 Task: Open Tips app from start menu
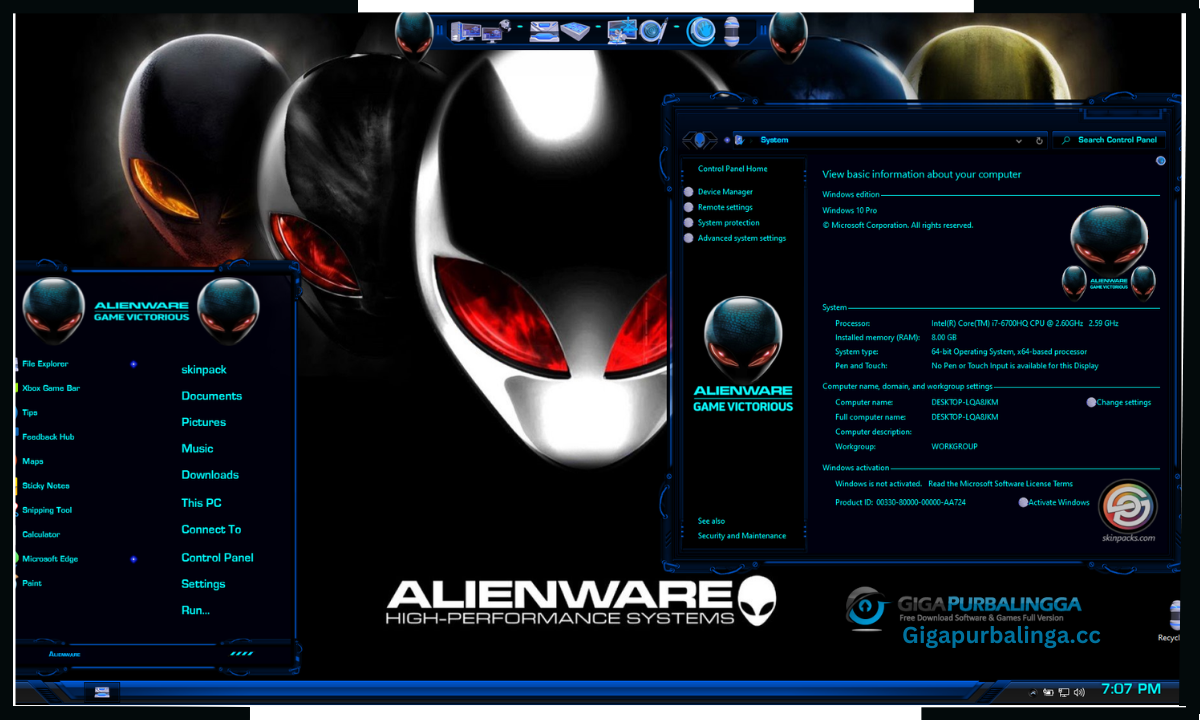[30, 412]
